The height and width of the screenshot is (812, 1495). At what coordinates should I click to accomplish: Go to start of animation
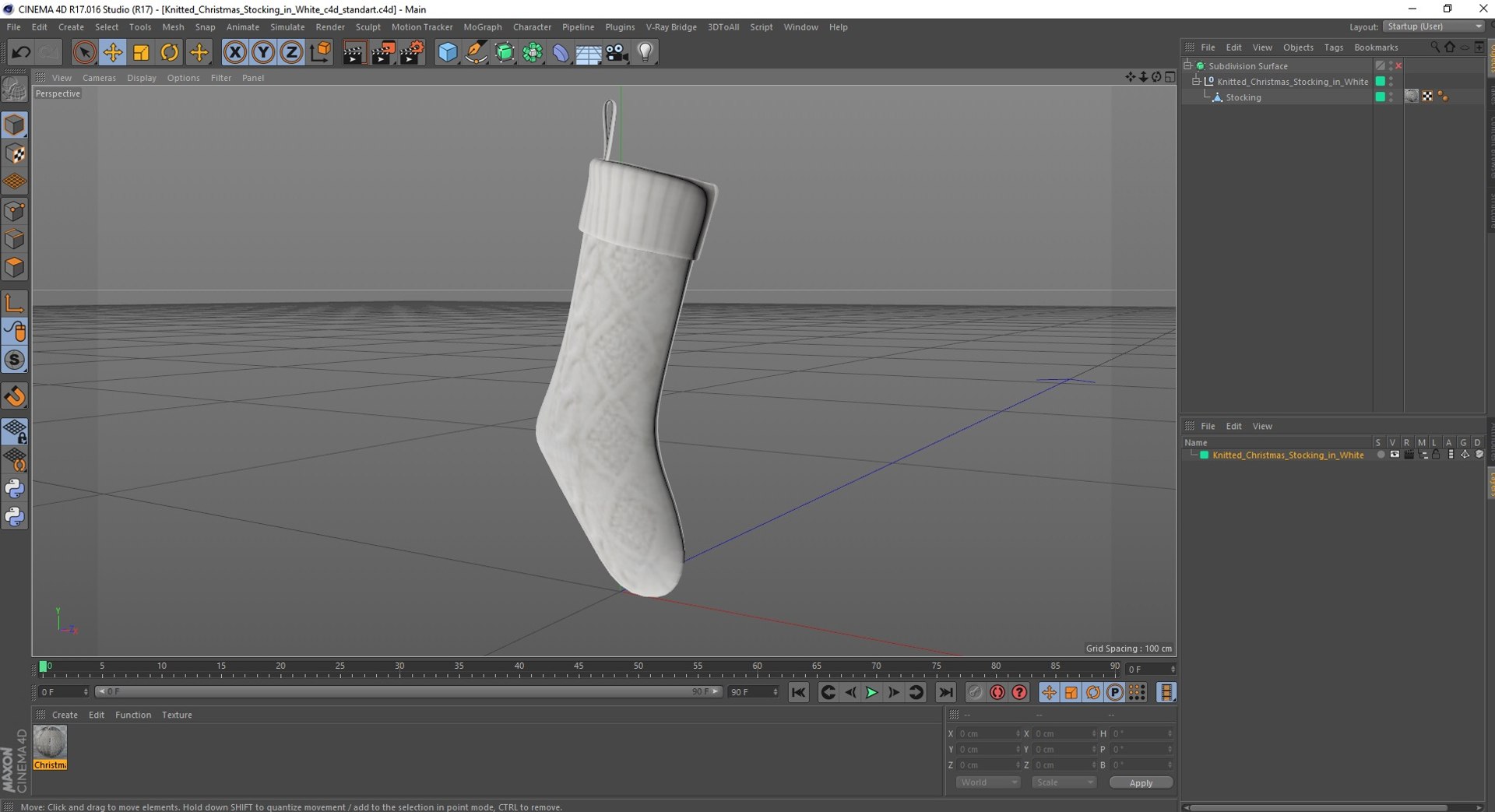(x=798, y=692)
